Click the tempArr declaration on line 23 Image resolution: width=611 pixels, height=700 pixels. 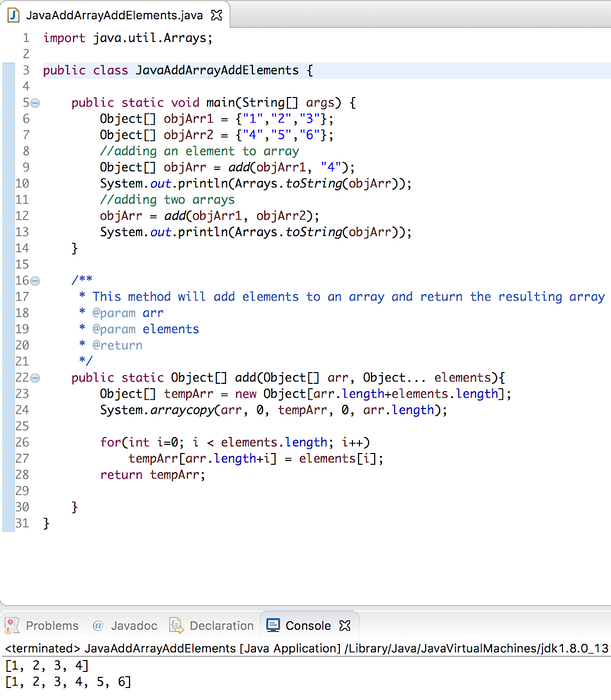point(305,394)
